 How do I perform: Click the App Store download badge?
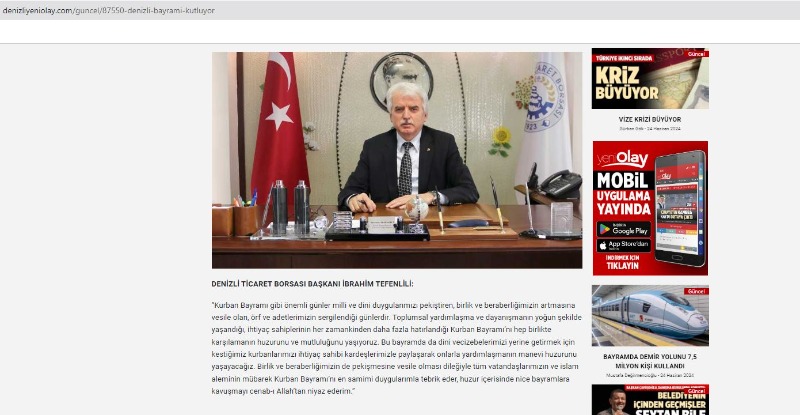click(623, 245)
